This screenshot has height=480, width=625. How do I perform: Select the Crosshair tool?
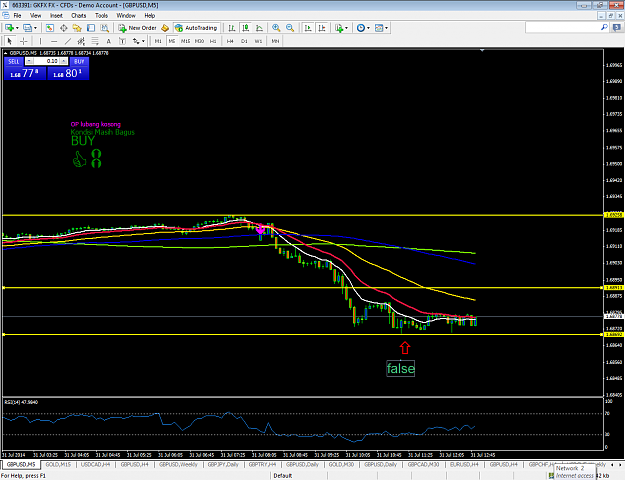[24, 41]
